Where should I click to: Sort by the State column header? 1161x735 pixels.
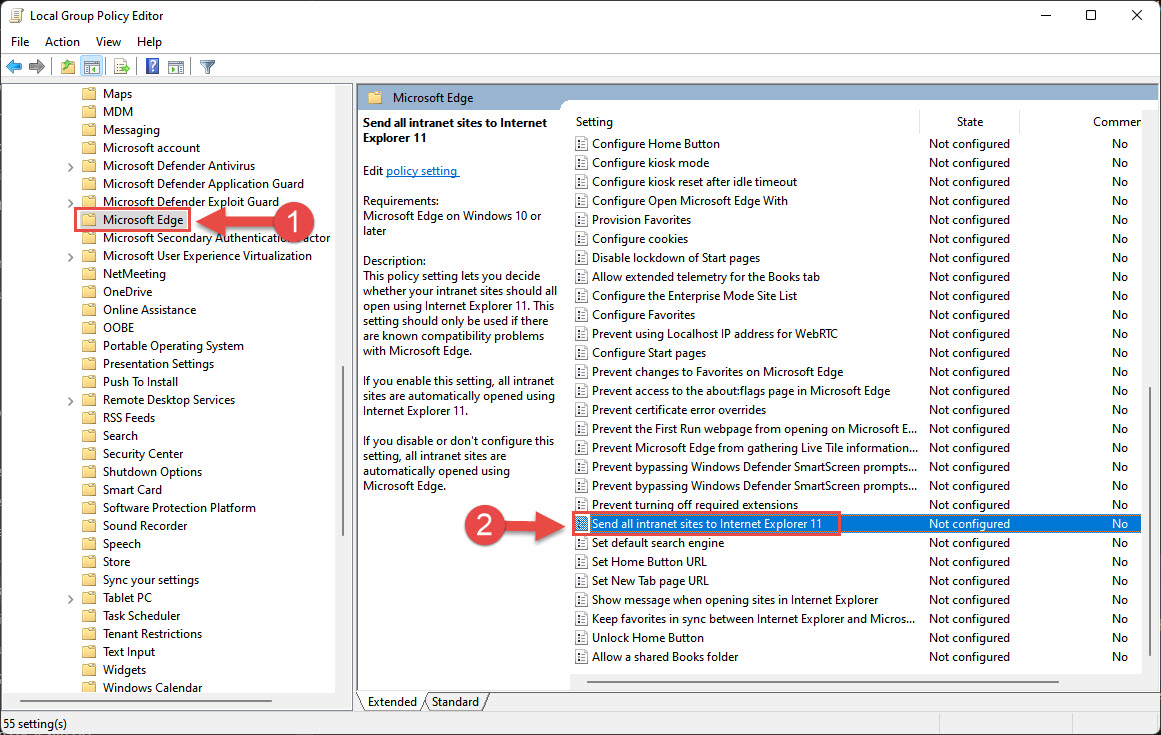click(x=969, y=121)
